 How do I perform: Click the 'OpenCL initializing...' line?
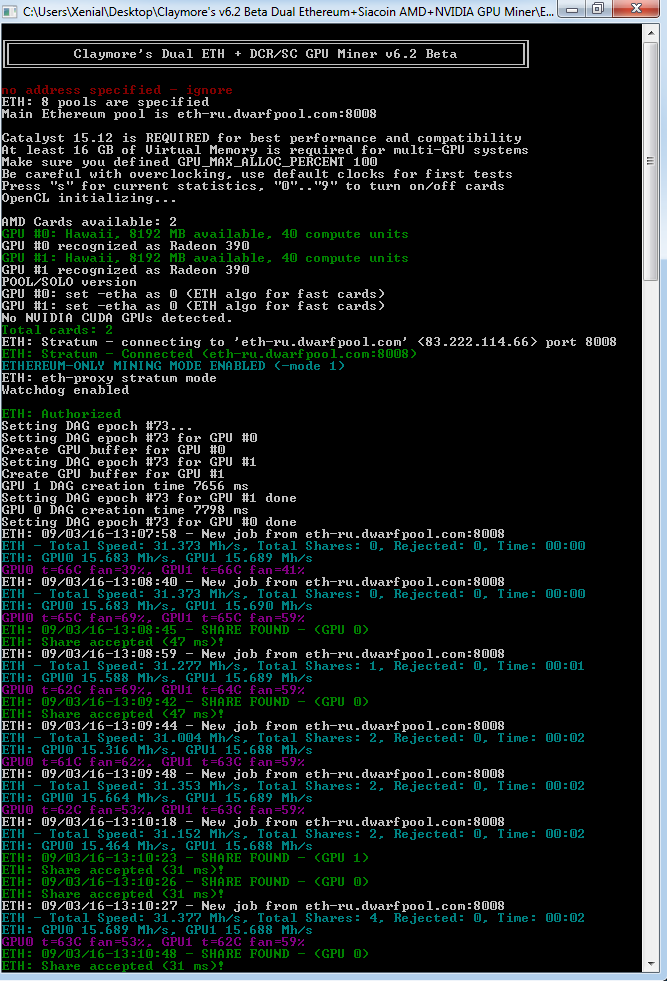pos(89,198)
